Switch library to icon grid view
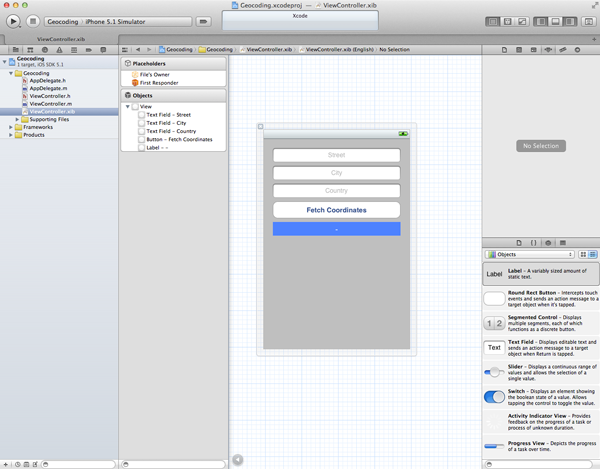Viewport: 600px width, 469px height. 583,254
